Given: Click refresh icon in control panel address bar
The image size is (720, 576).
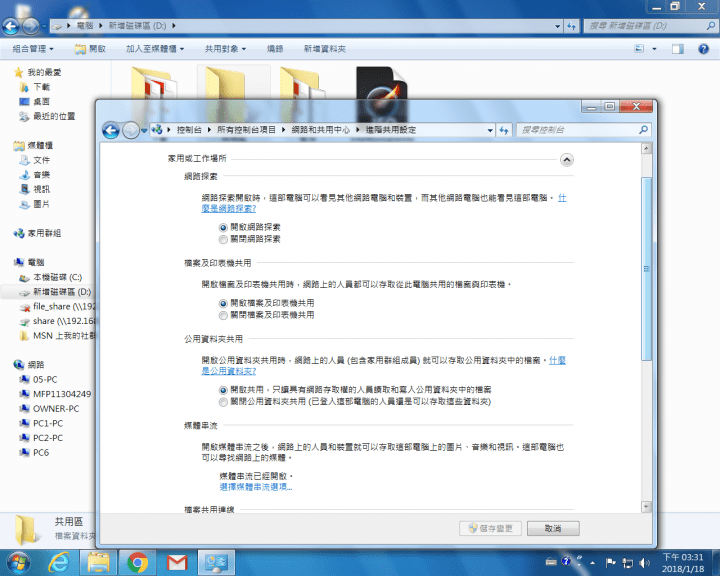Looking at the screenshot, I should (x=504, y=130).
